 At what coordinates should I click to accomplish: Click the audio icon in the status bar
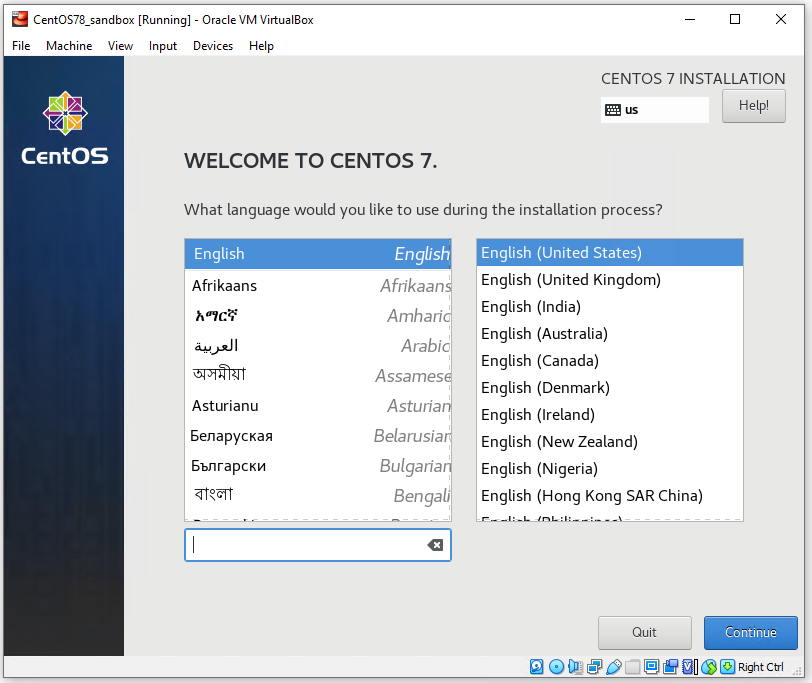click(575, 666)
